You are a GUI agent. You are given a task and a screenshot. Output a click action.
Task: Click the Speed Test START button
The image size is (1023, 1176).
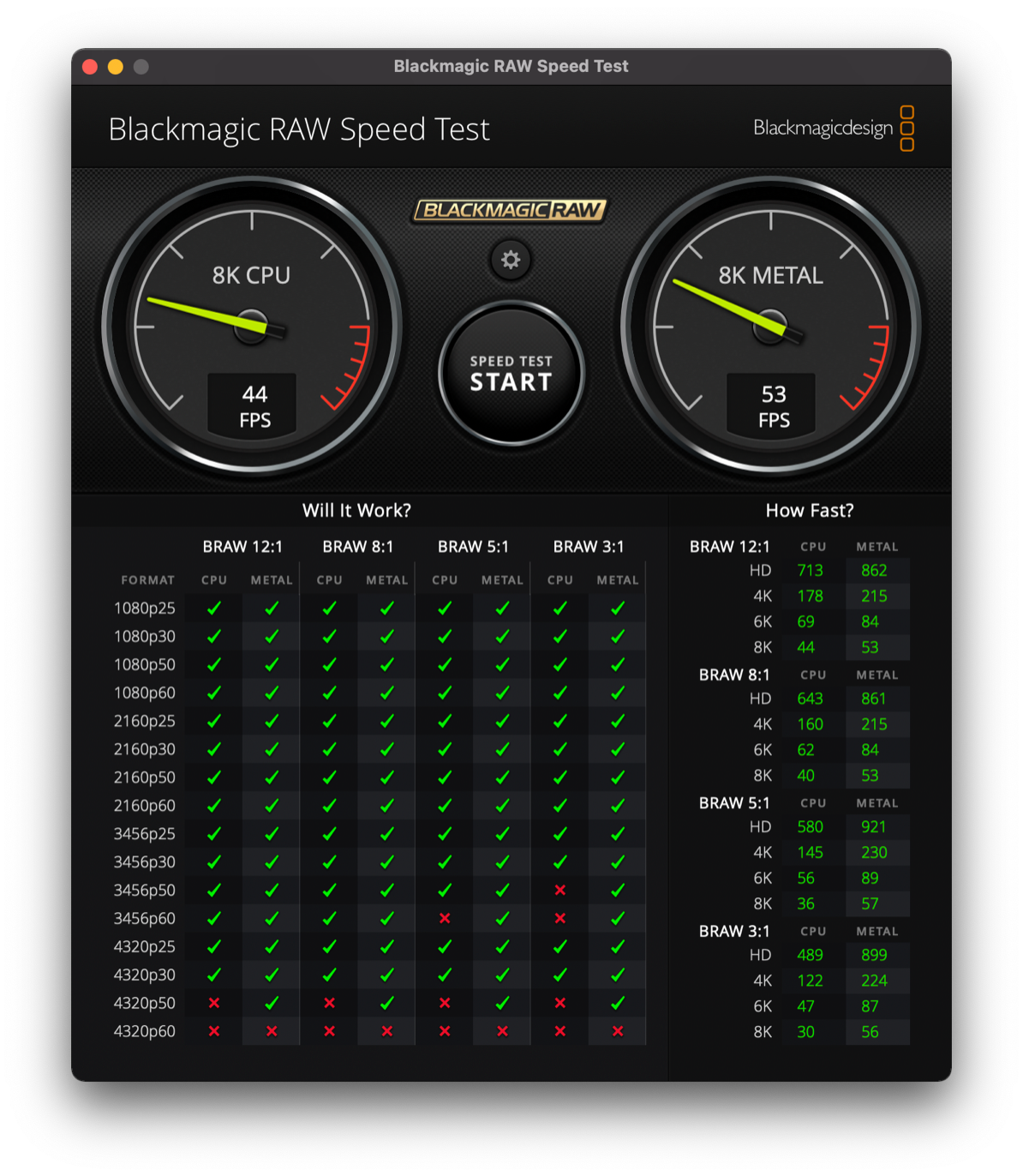pyautogui.click(x=511, y=373)
